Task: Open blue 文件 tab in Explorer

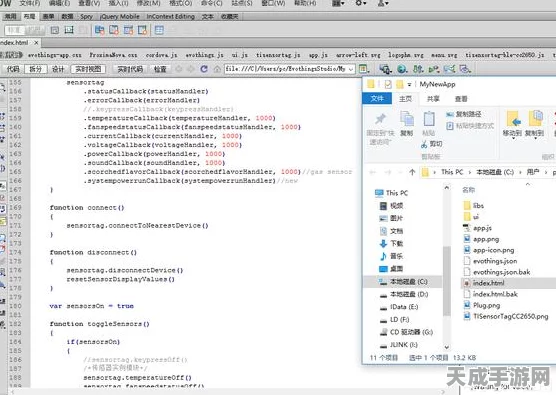Action: [x=377, y=98]
